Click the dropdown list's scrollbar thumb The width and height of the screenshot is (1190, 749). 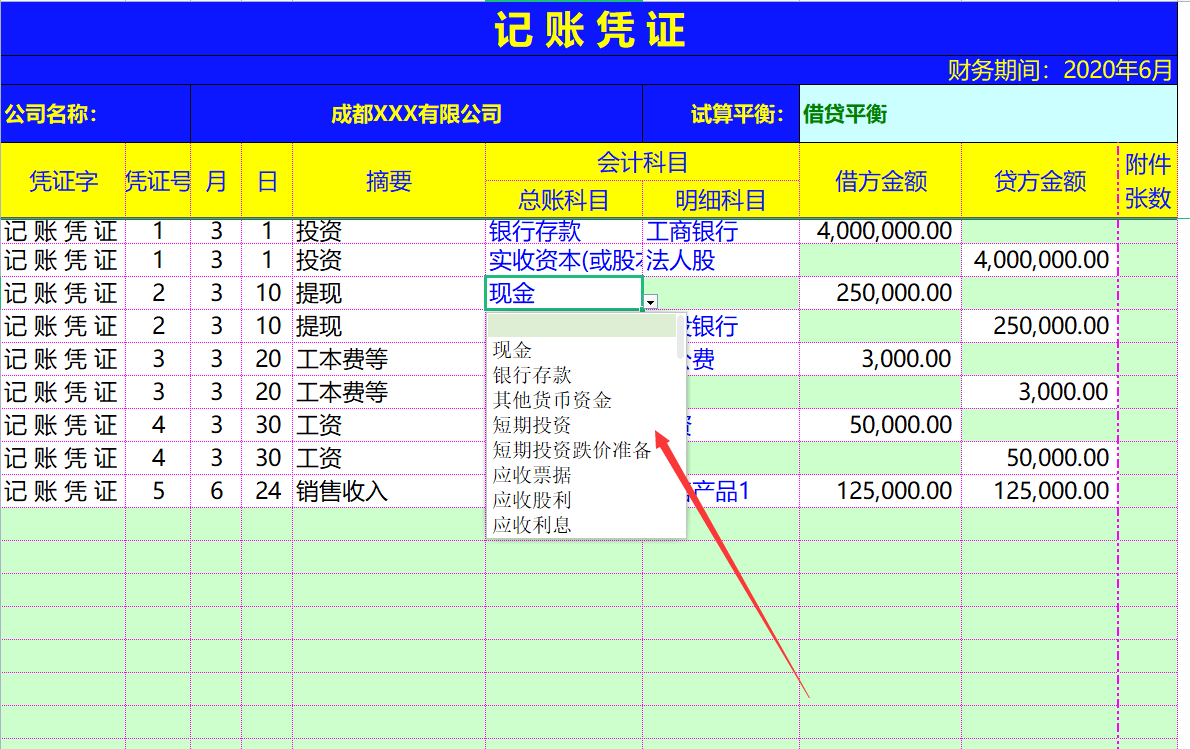pos(681,337)
